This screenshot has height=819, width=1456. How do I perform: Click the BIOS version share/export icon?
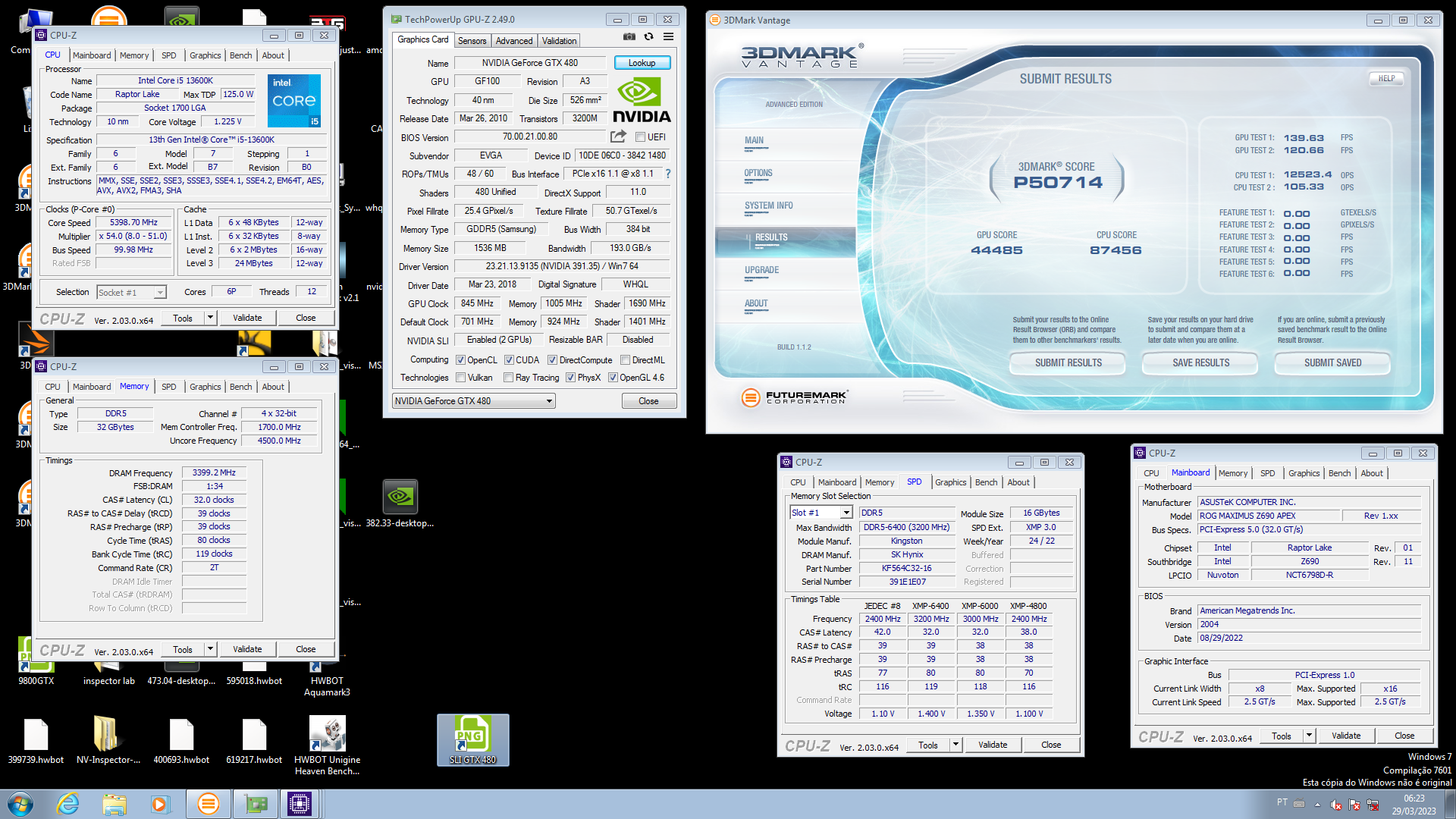[x=618, y=136]
